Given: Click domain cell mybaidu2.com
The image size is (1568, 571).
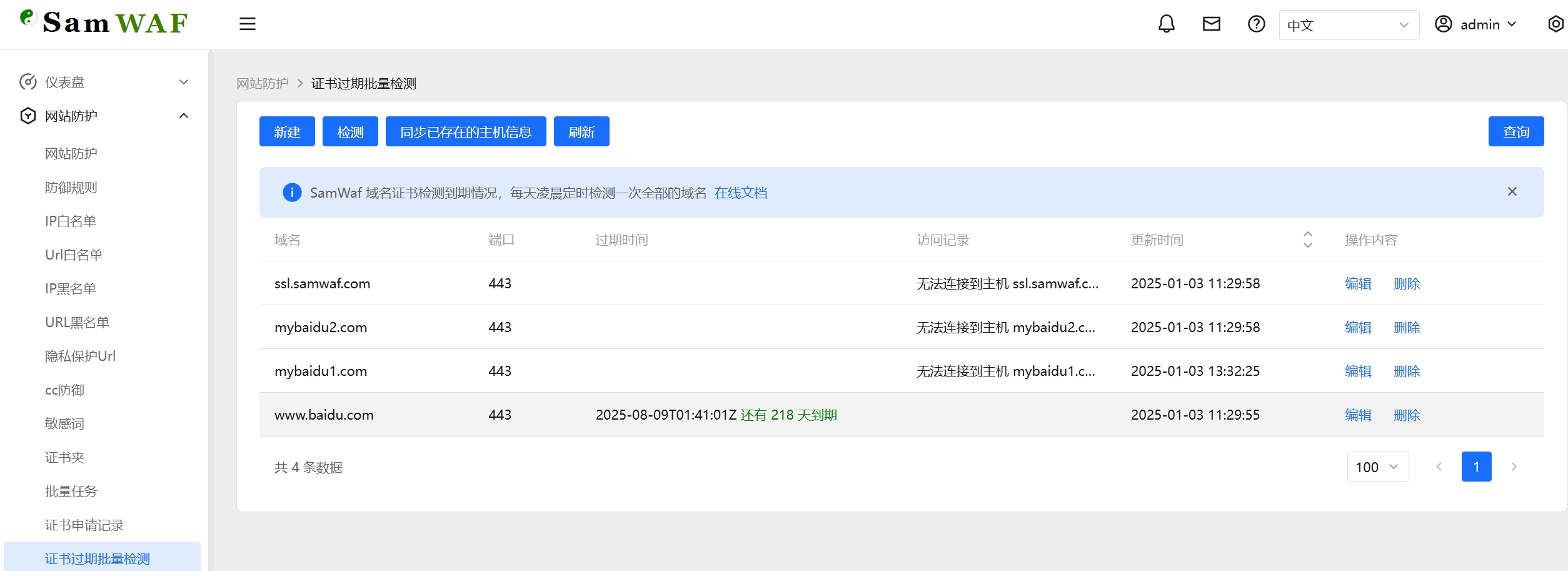Looking at the screenshot, I should click(x=321, y=327).
